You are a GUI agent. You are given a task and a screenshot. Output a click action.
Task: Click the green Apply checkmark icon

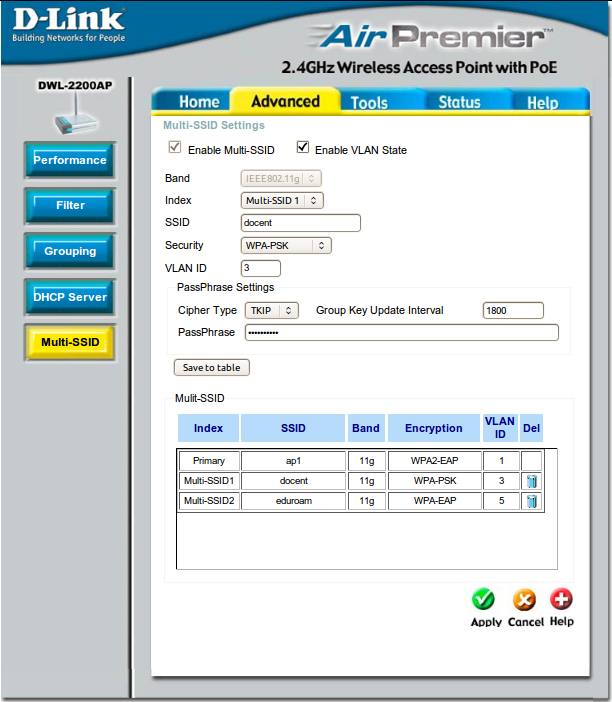484,599
